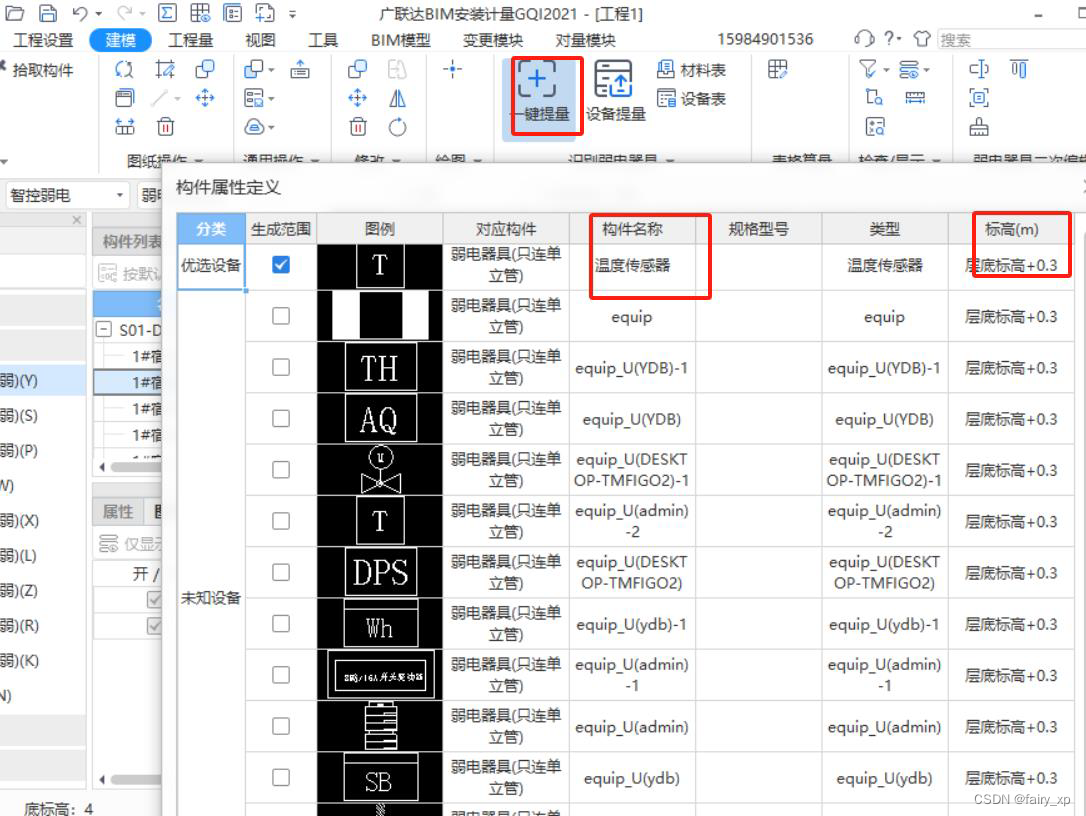
Task: Open the quick access toolbar customize arrow
Action: pyautogui.click(x=292, y=13)
